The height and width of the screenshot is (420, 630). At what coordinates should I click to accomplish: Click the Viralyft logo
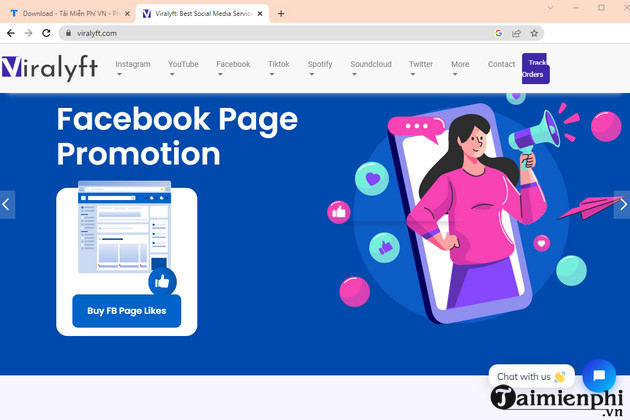[x=50, y=67]
